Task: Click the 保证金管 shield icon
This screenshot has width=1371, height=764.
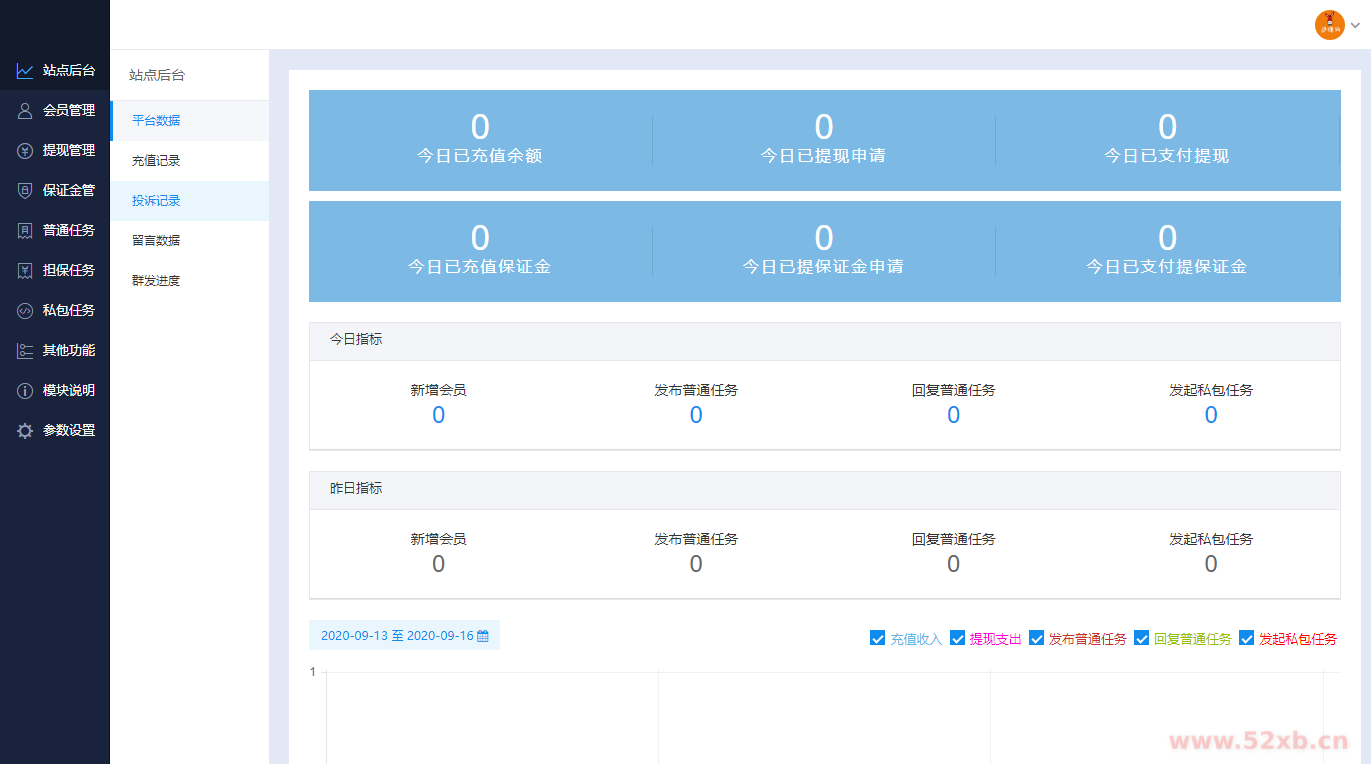Action: click(x=25, y=191)
